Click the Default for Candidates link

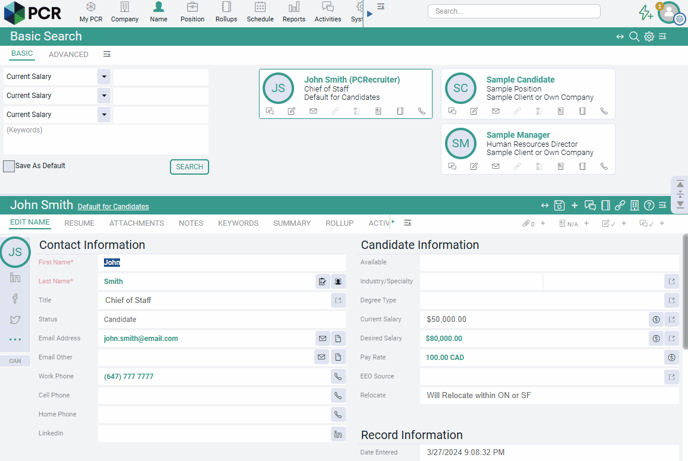click(113, 207)
